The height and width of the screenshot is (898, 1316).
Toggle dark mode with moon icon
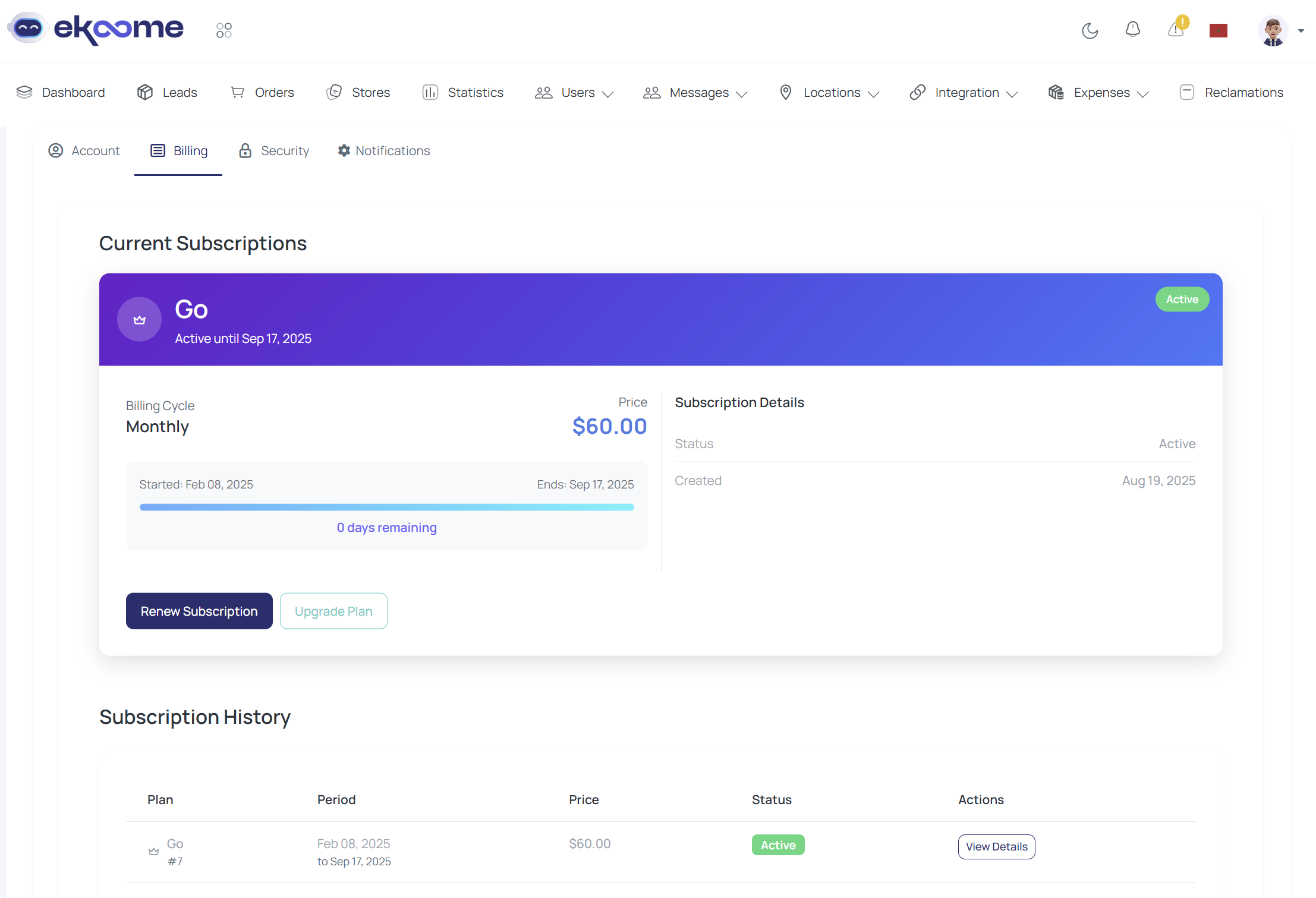tap(1090, 30)
